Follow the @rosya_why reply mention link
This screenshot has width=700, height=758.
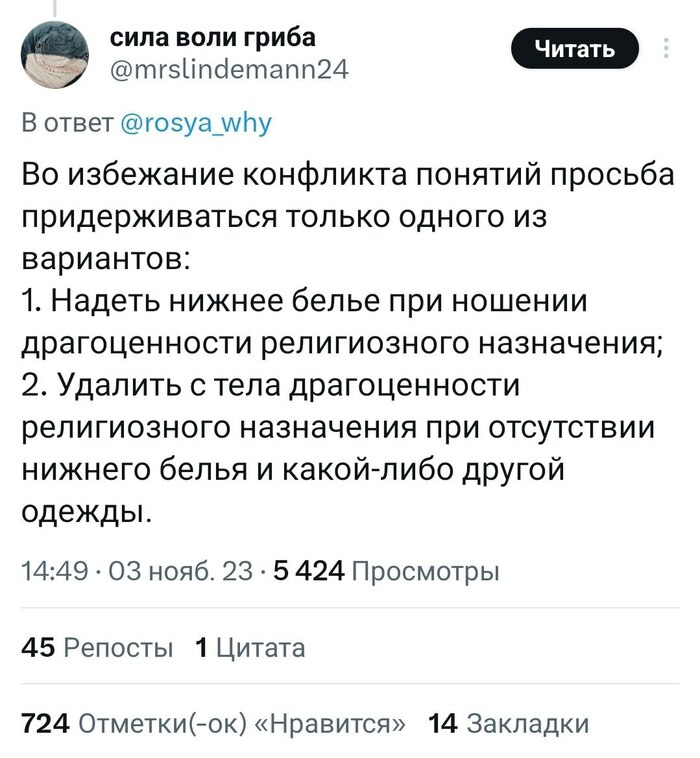[x=195, y=123]
